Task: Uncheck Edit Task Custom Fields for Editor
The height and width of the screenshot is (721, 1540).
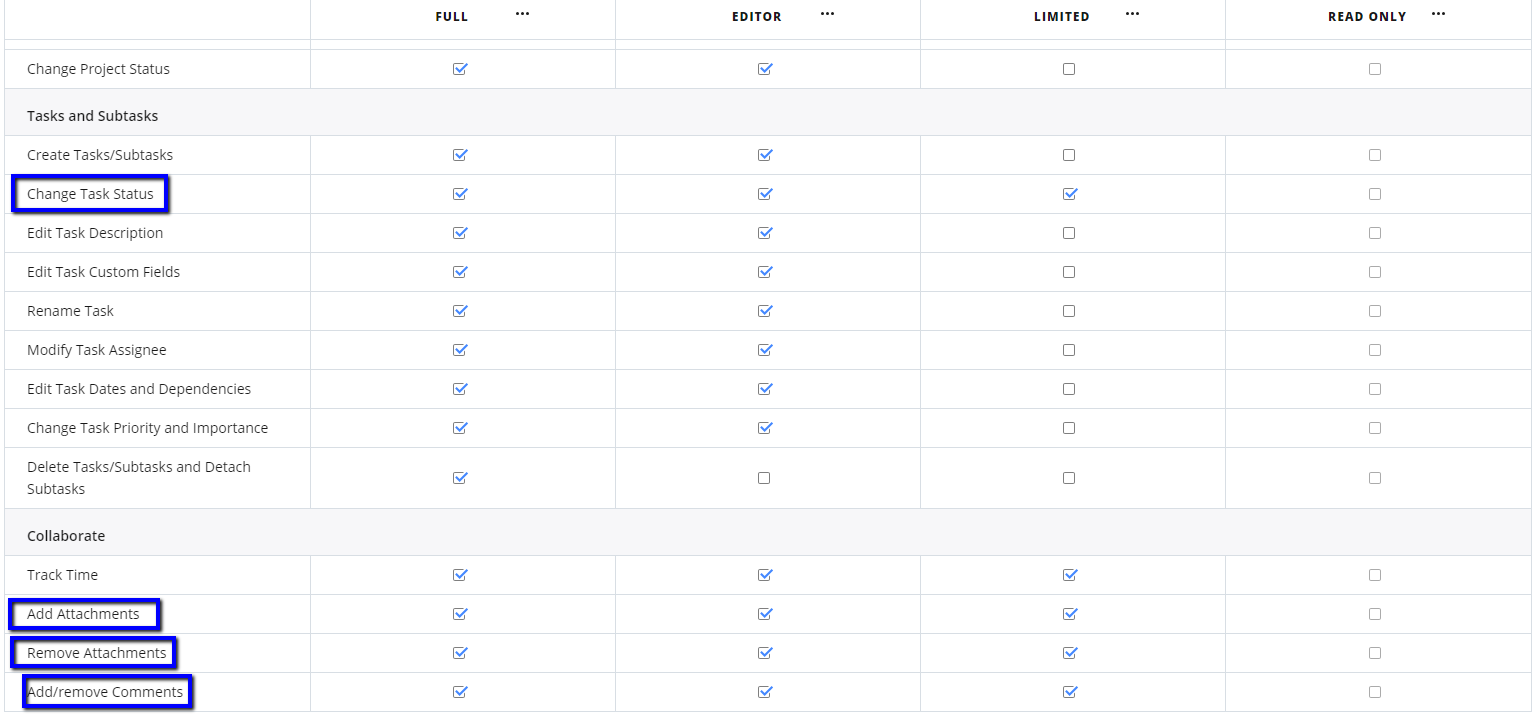Action: 764,272
